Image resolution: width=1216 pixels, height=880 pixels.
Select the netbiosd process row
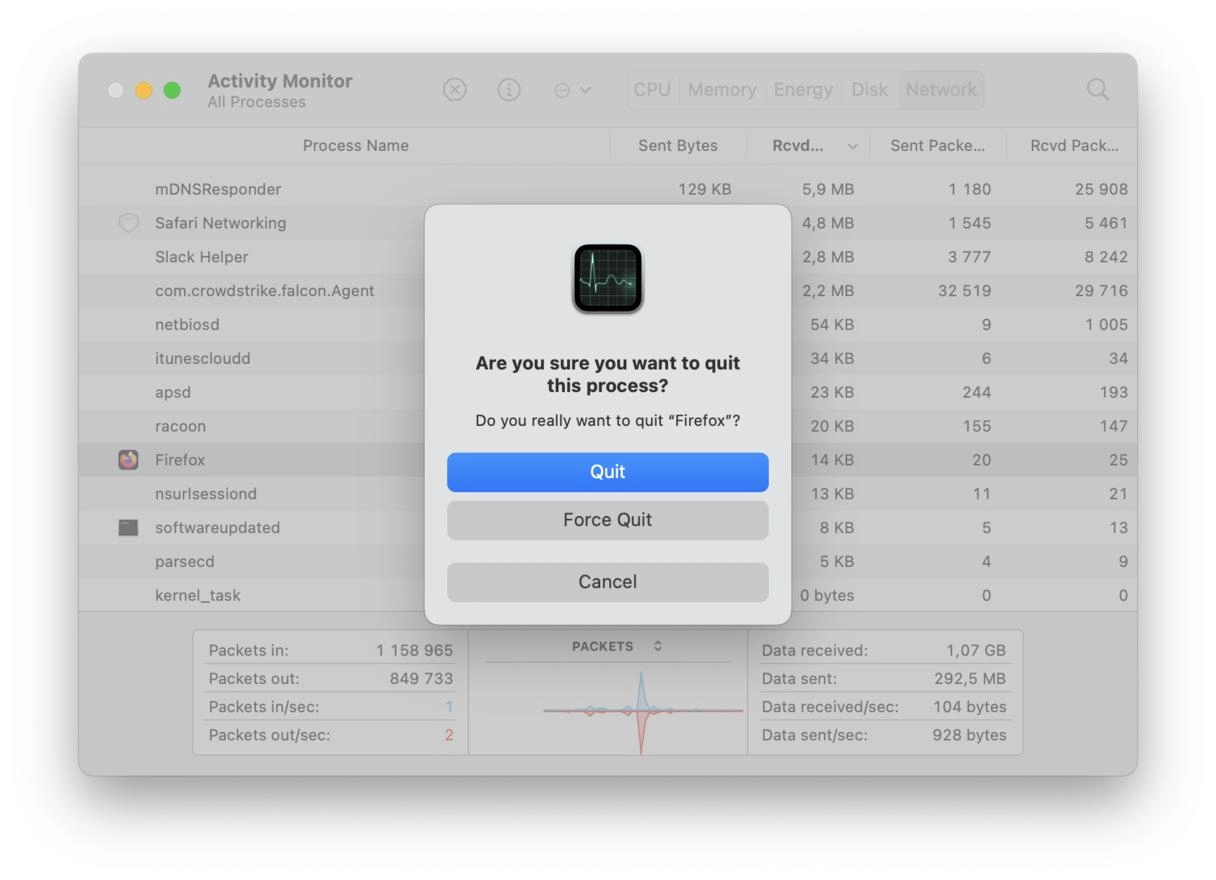[608, 325]
